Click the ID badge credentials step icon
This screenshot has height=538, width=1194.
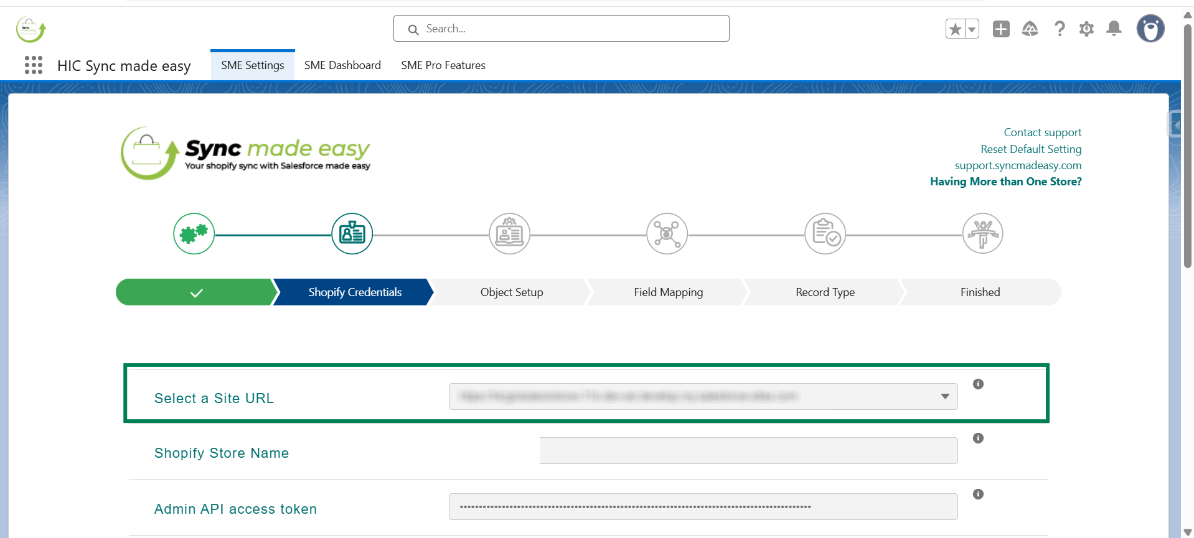coord(352,233)
